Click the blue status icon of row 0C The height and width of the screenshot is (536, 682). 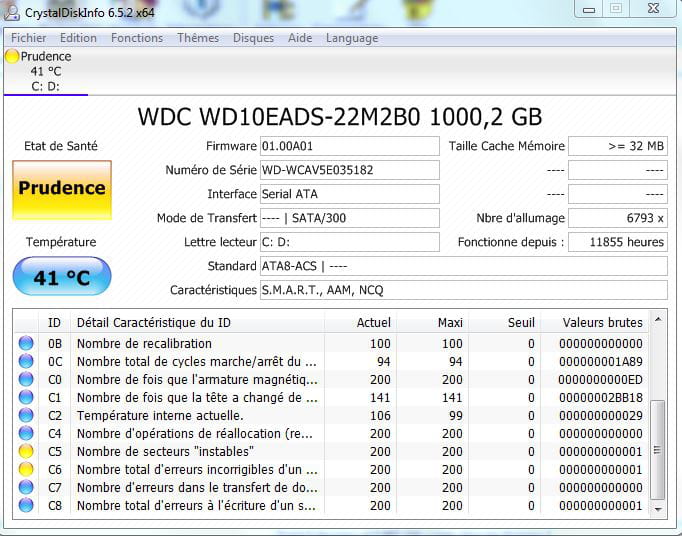(26, 361)
